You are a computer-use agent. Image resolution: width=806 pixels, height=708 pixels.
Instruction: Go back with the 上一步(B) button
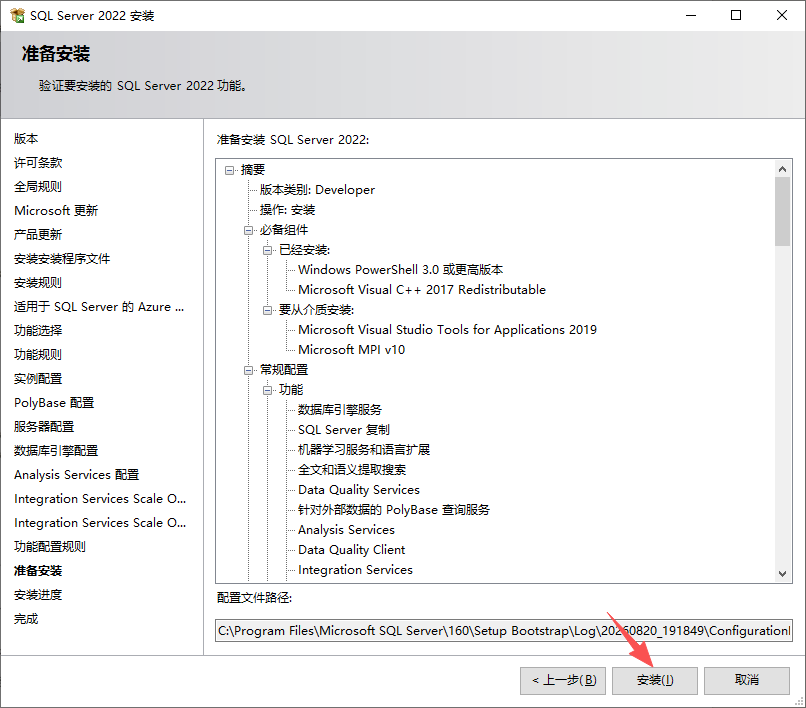pos(563,680)
